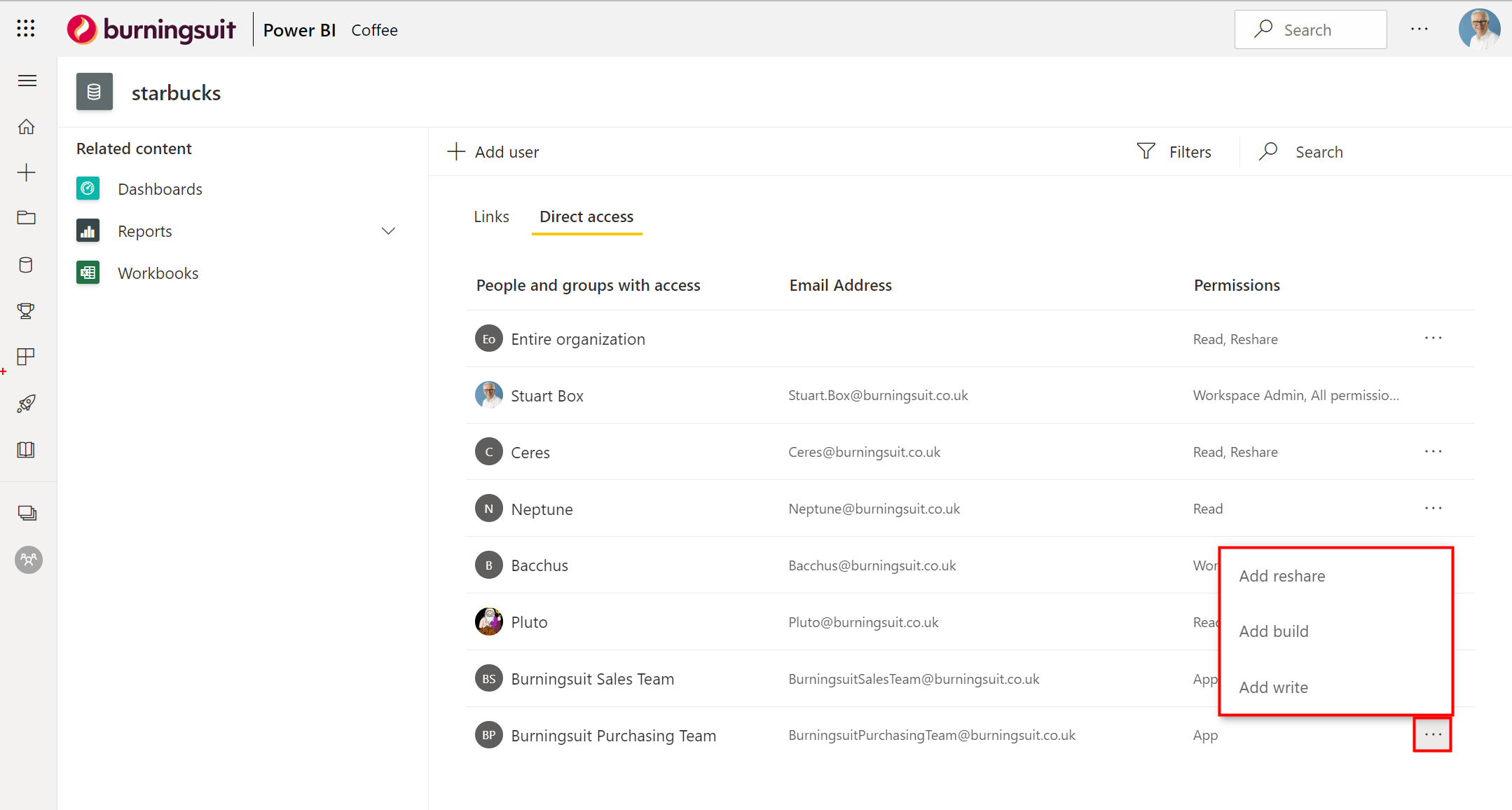The width and height of the screenshot is (1512, 810).
Task: Open Workspaces monitor icon in sidebar
Action: click(27, 514)
